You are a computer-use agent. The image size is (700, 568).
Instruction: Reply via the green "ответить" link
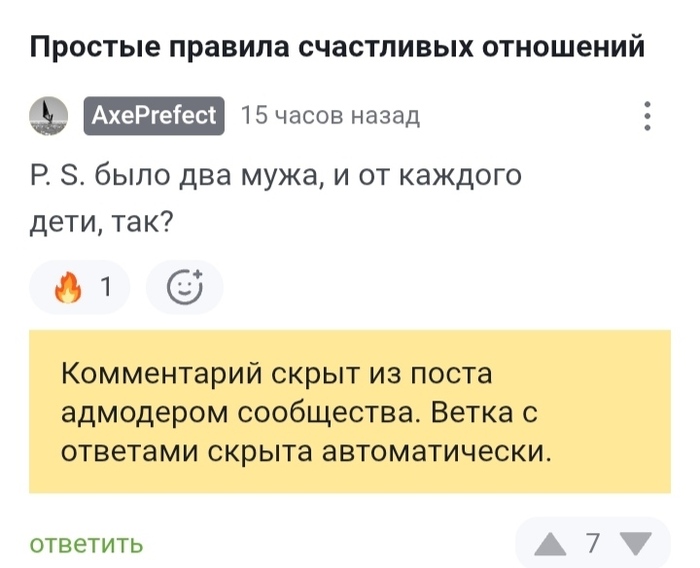coord(87,544)
